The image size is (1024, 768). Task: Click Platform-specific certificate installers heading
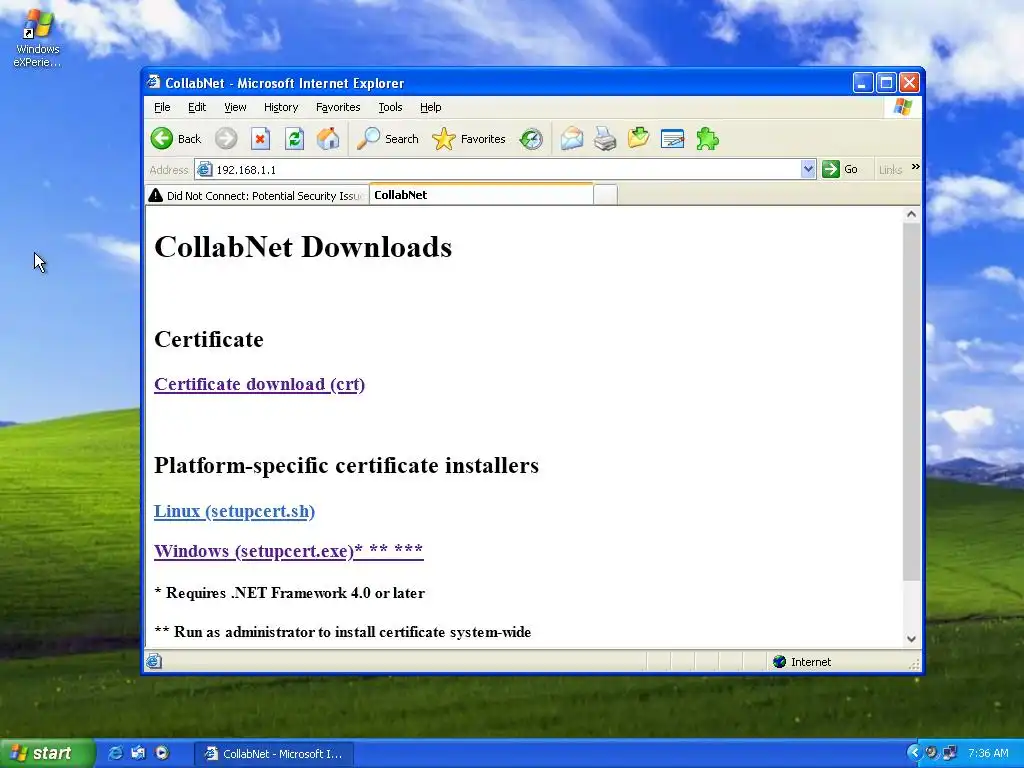347,466
